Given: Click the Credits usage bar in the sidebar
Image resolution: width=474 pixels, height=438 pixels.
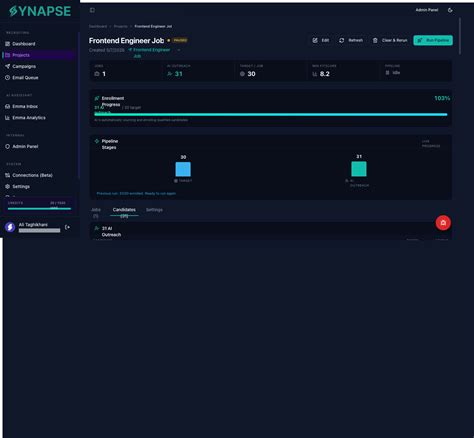Looking at the screenshot, I should [x=39, y=209].
